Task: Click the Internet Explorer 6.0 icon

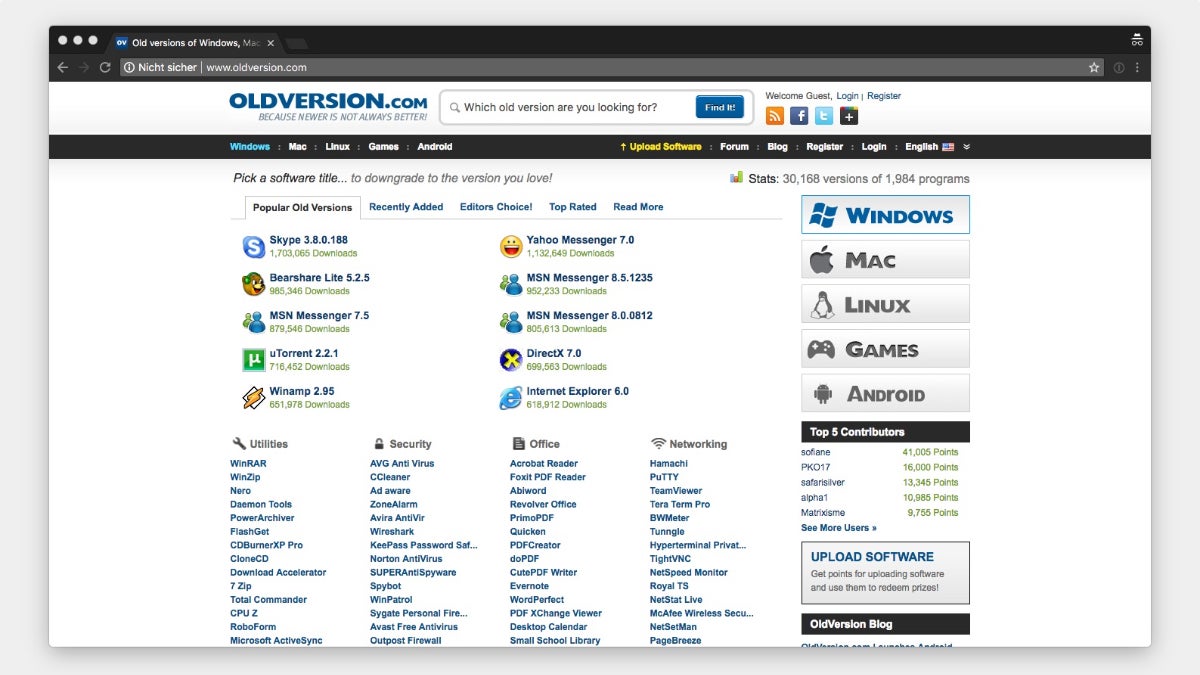Action: [x=511, y=395]
